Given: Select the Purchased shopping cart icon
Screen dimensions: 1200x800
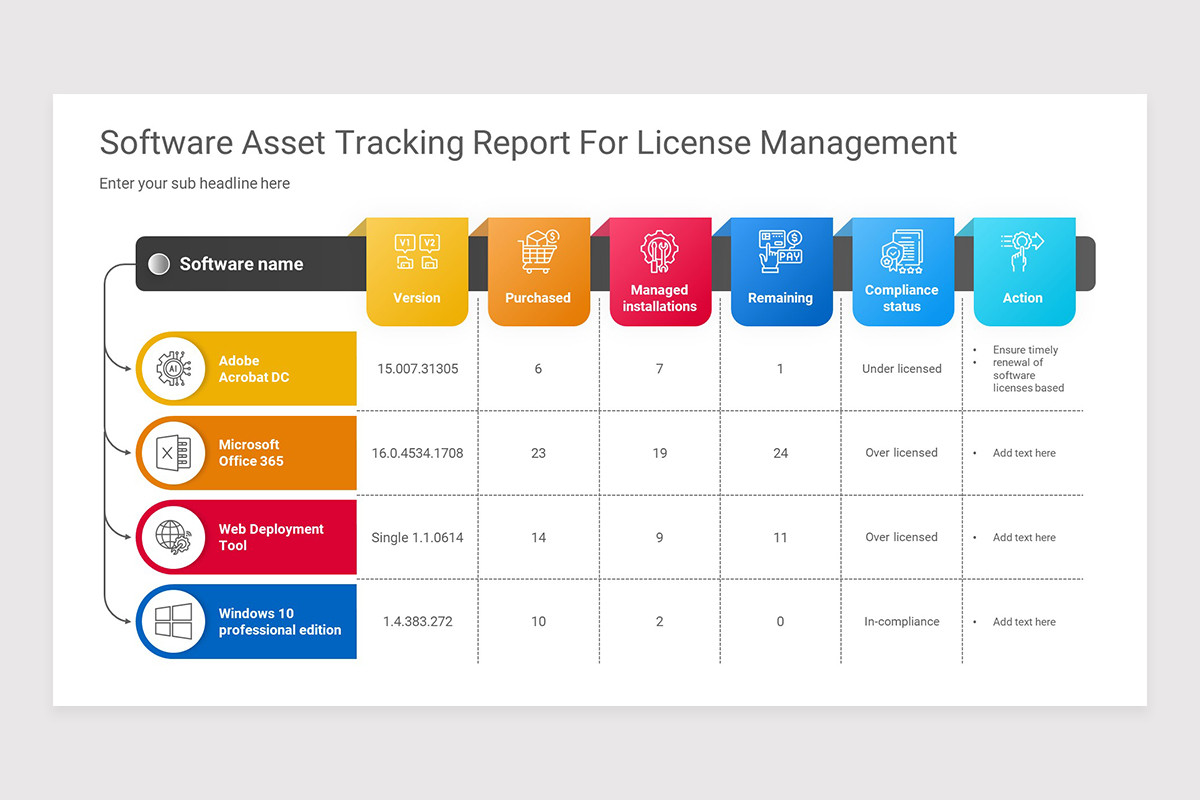Looking at the screenshot, I should 538,251.
